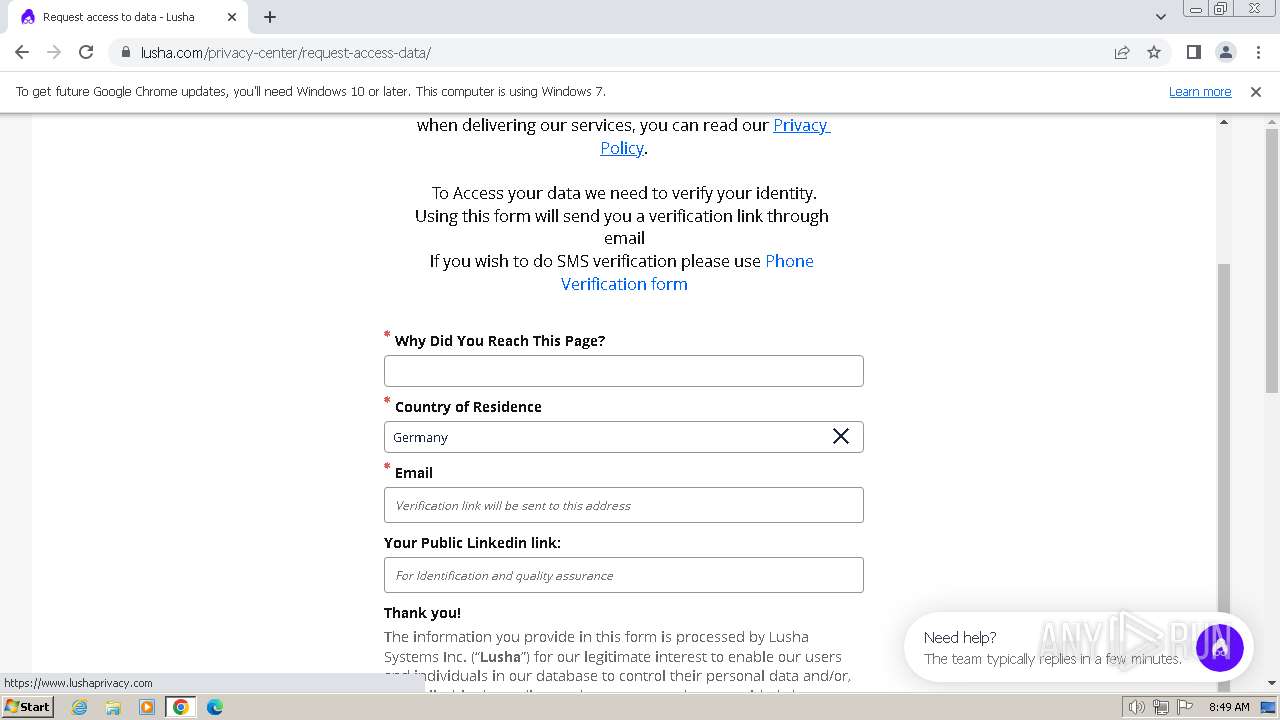
Task: Click the Thank you! heading text
Action: (x=422, y=613)
